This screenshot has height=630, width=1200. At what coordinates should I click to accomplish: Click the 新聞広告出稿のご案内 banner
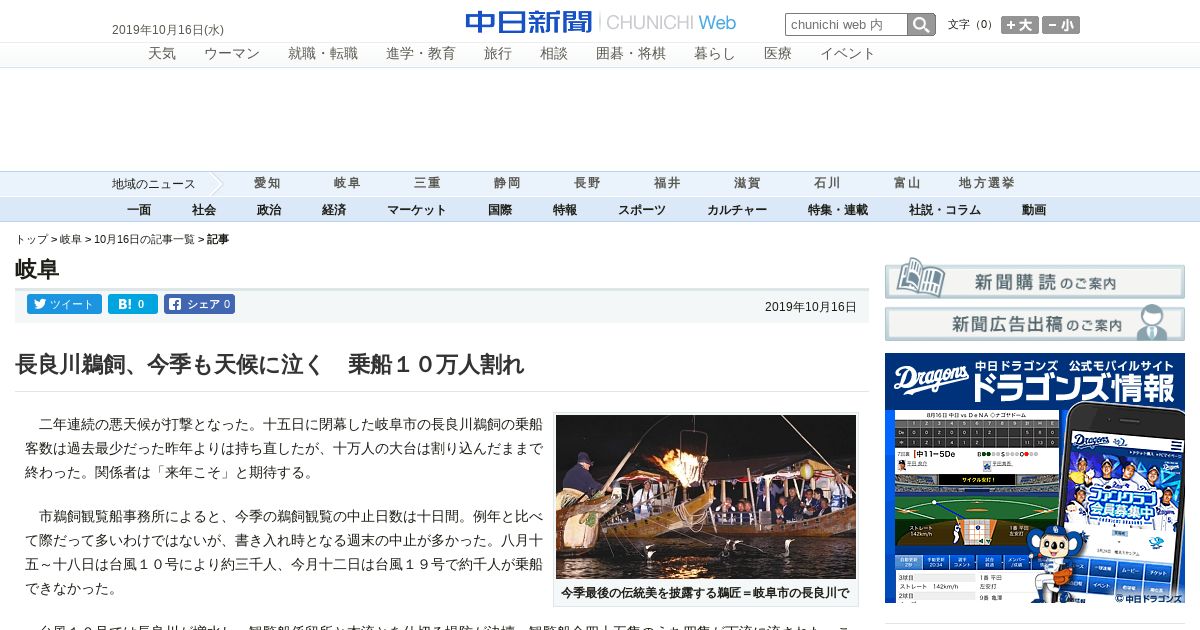tap(1035, 323)
